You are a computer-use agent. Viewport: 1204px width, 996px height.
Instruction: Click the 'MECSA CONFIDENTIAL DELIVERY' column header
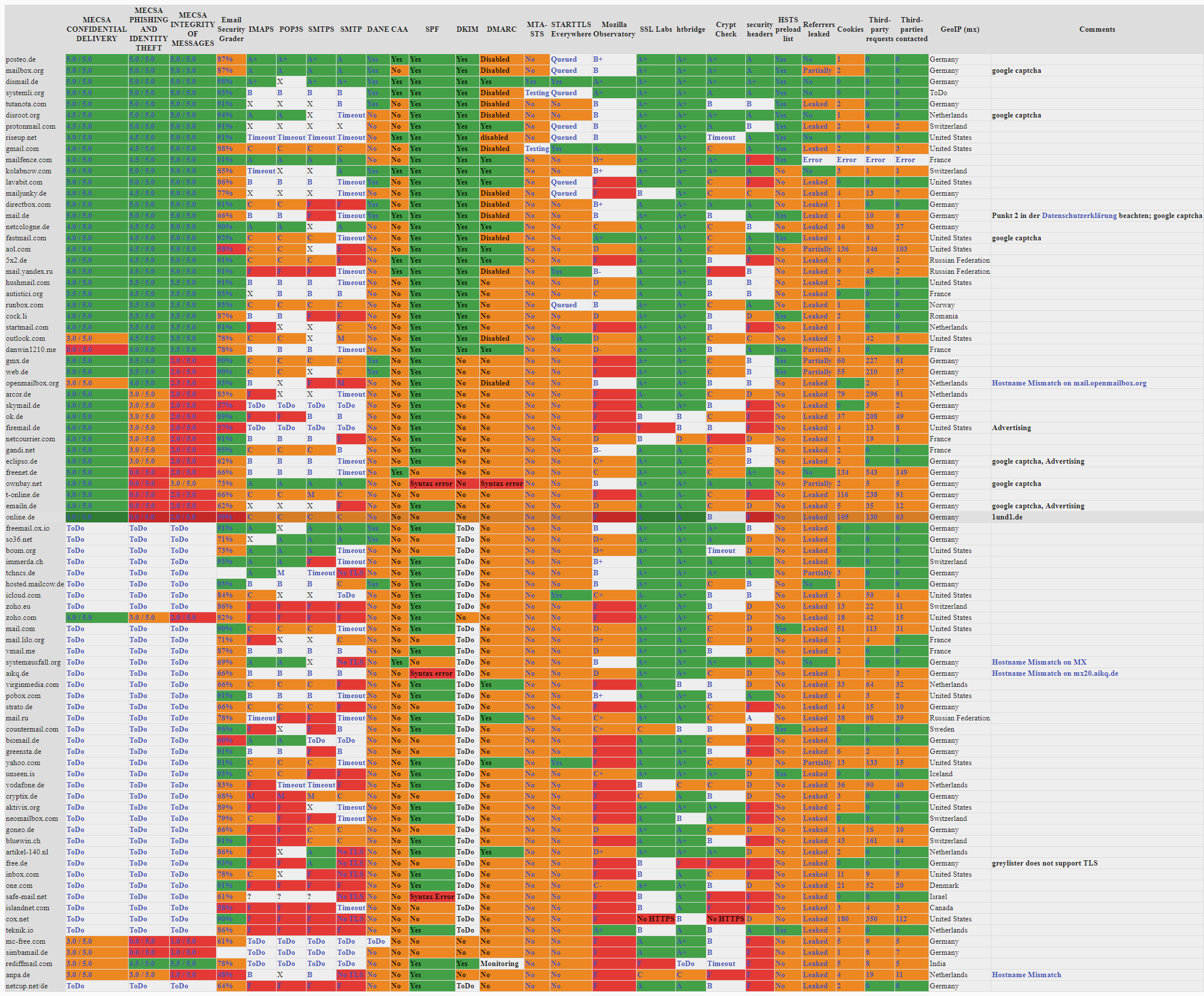(96, 29)
